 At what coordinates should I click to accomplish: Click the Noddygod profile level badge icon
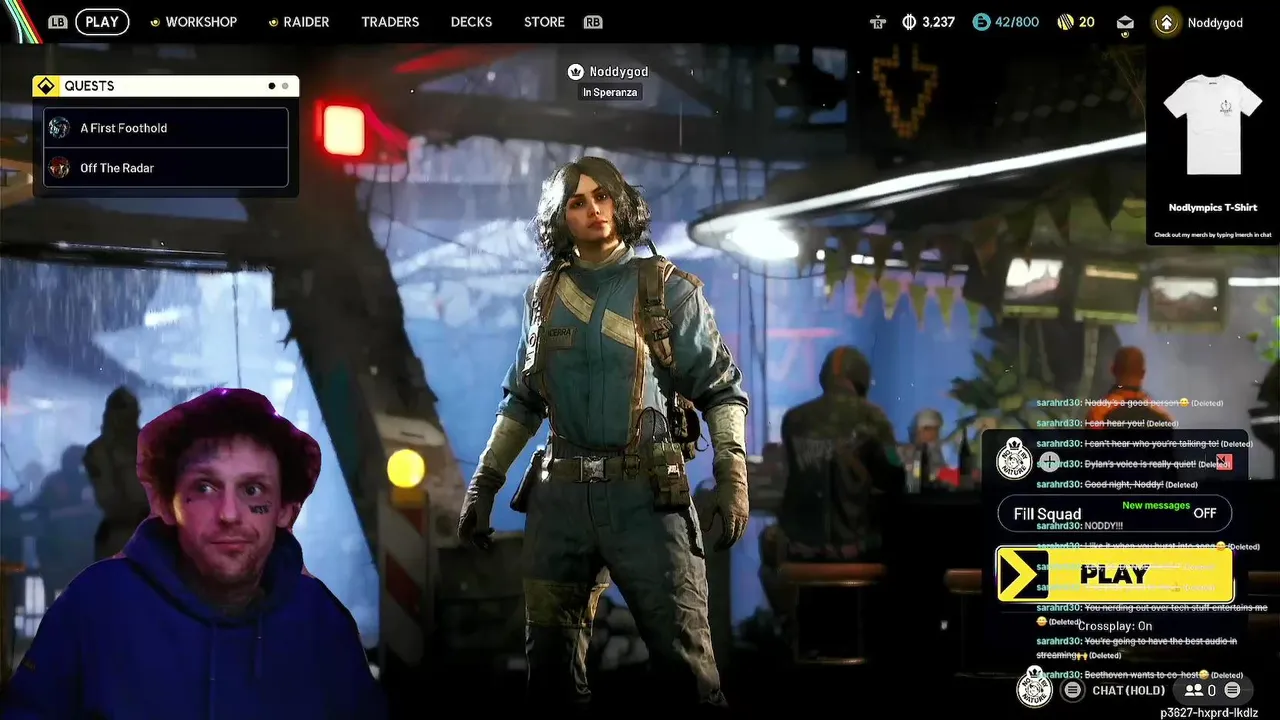tap(1166, 22)
